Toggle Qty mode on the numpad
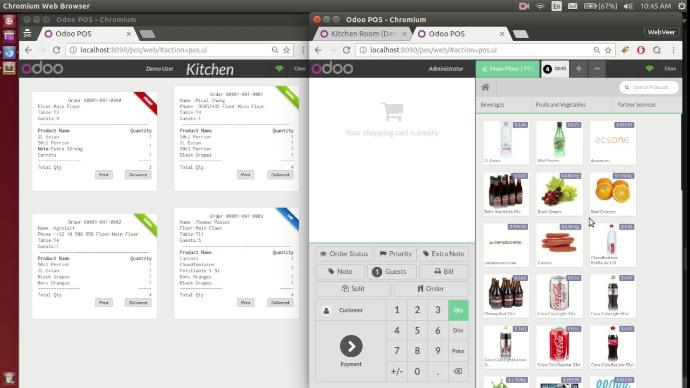 pos(458,310)
